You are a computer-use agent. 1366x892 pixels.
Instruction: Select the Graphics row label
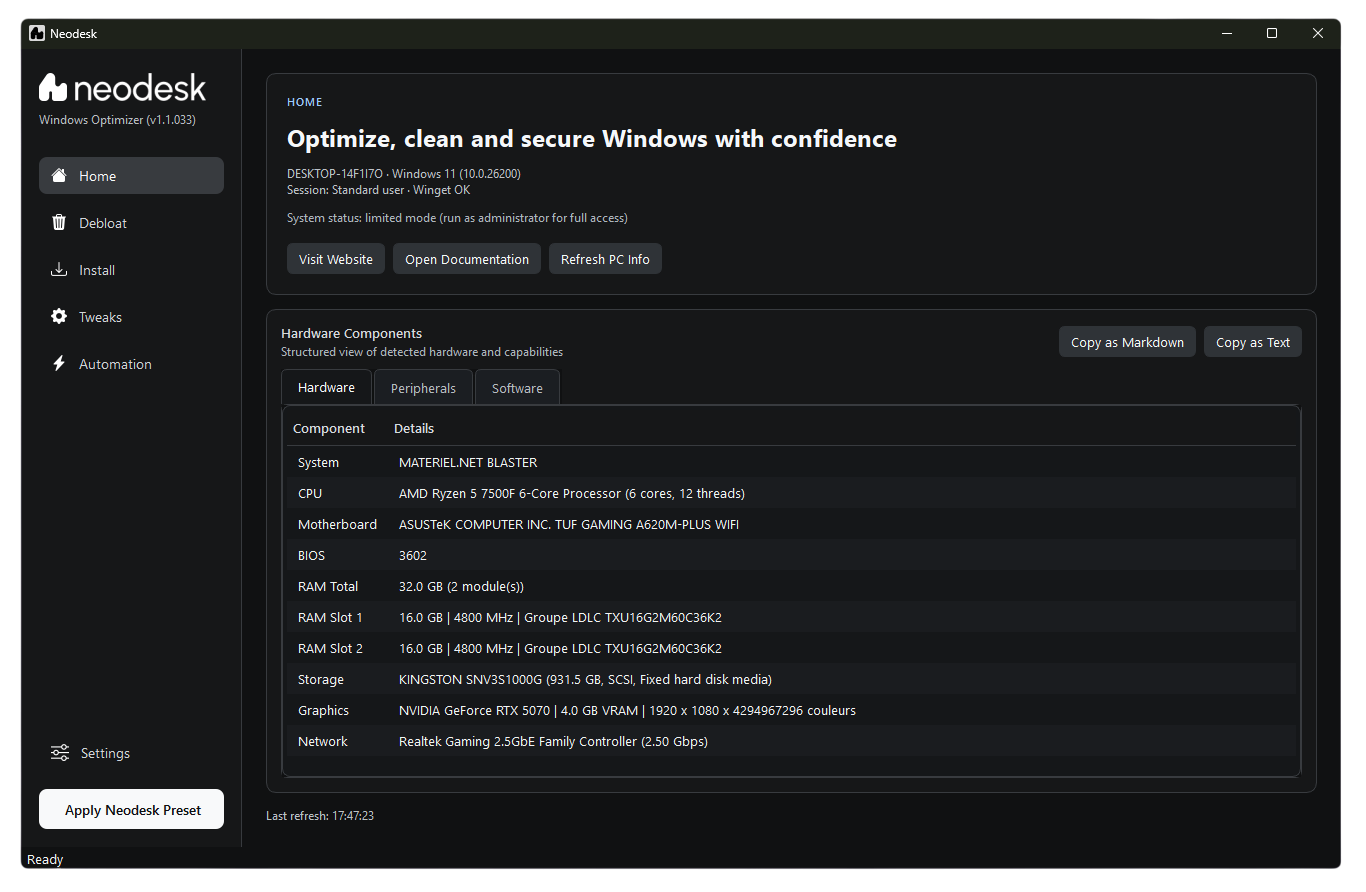point(323,711)
